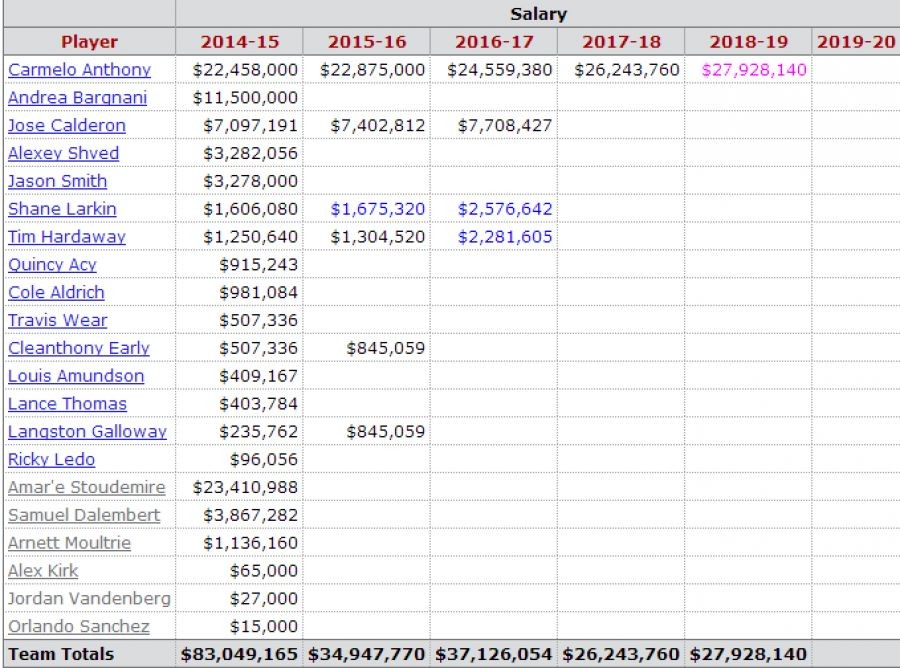The width and height of the screenshot is (900, 668).
Task: Click the 2014-15 column header
Action: tap(239, 42)
